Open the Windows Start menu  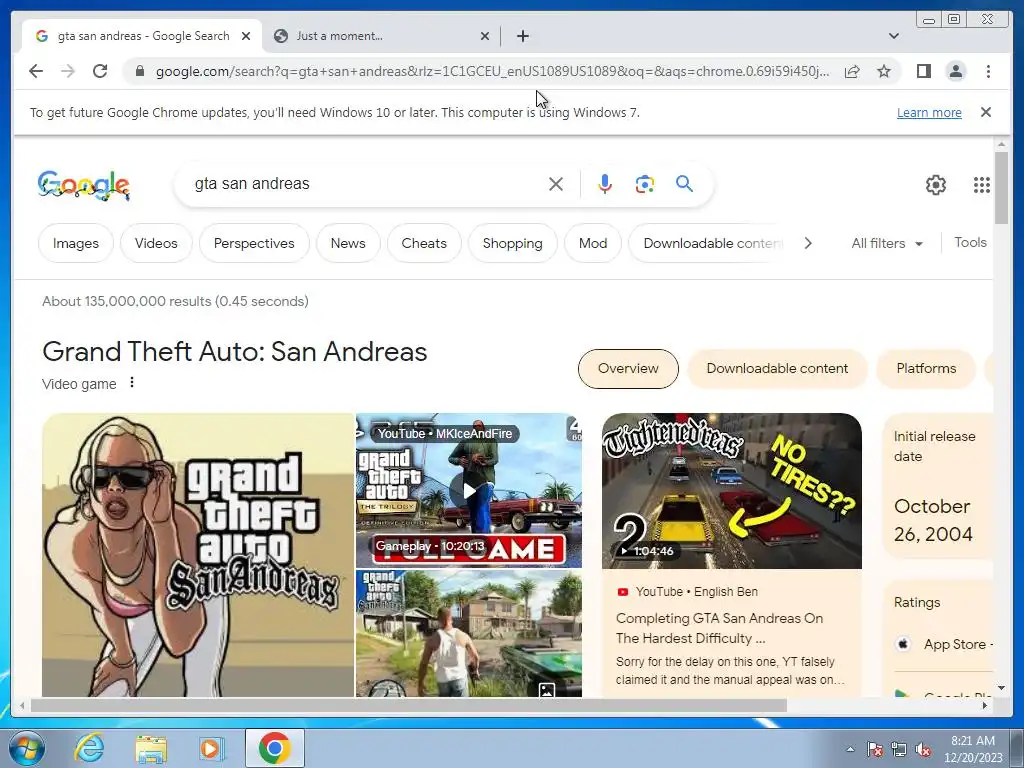point(27,748)
